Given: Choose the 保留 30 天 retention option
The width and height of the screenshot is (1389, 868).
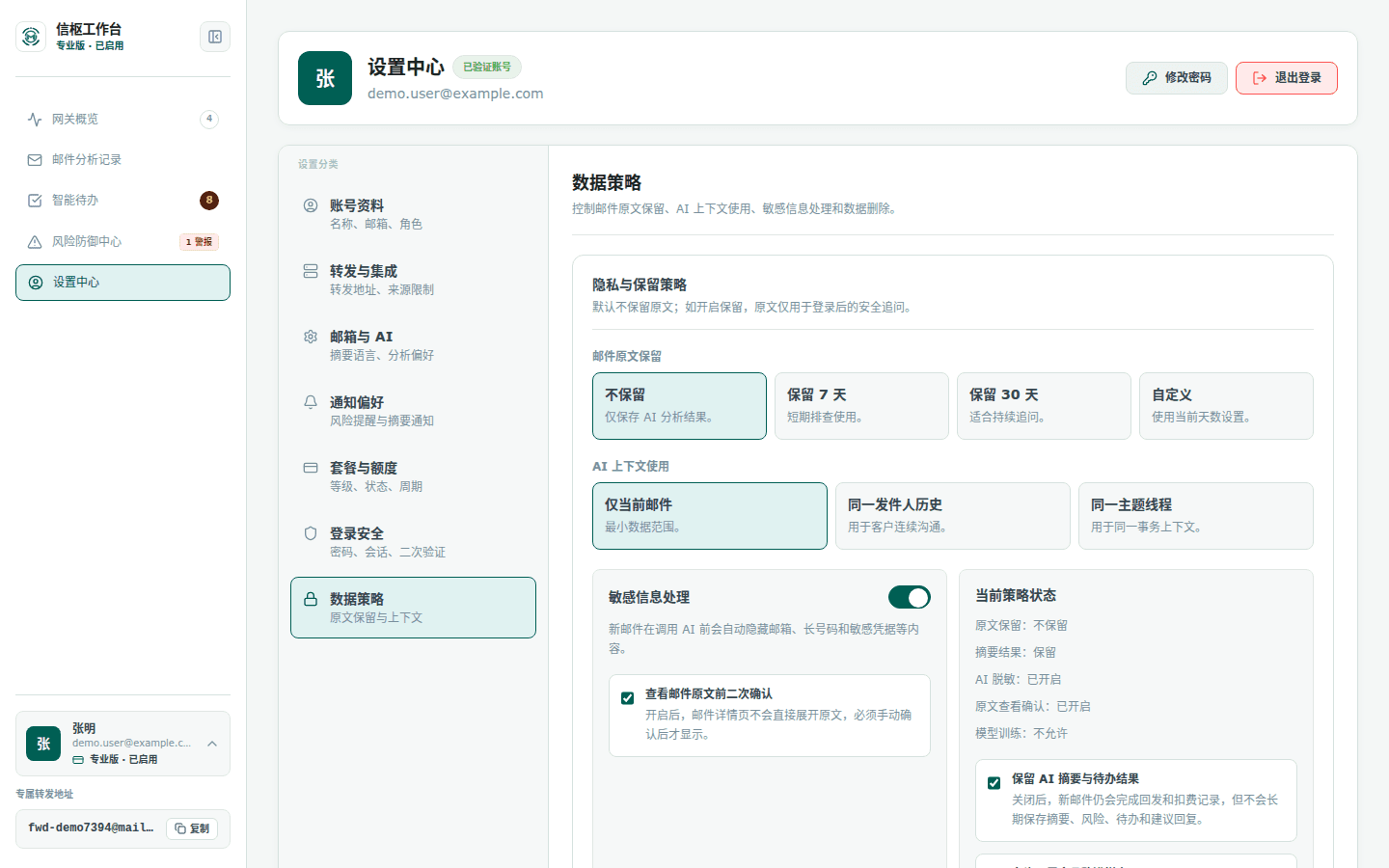Looking at the screenshot, I should pos(1044,406).
